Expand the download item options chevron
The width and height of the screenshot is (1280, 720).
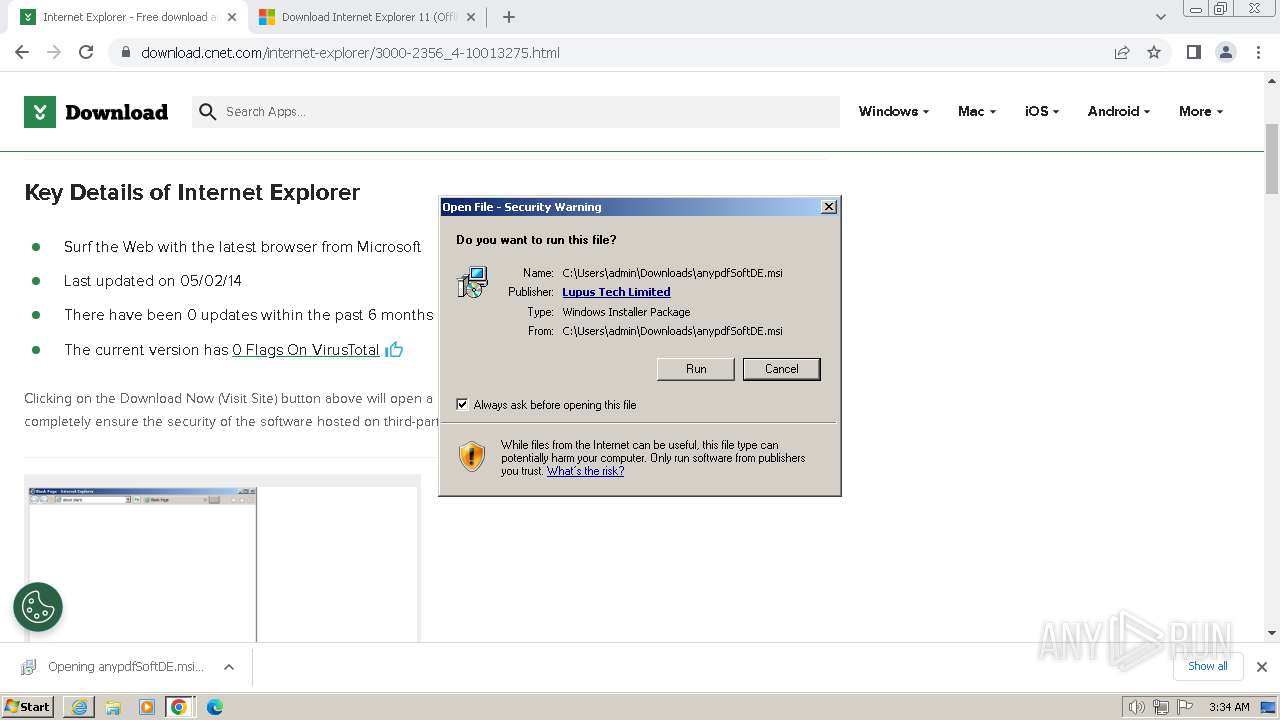pyautogui.click(x=228, y=667)
